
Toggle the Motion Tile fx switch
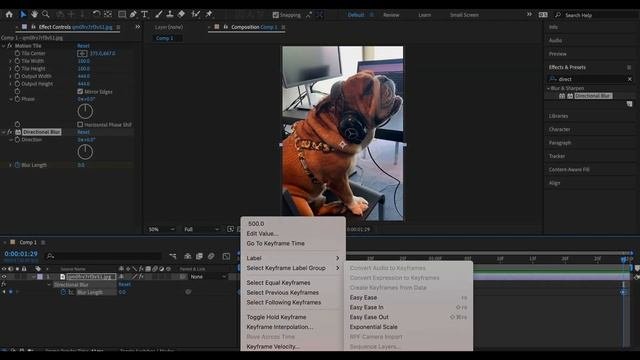pyautogui.click(x=9, y=46)
